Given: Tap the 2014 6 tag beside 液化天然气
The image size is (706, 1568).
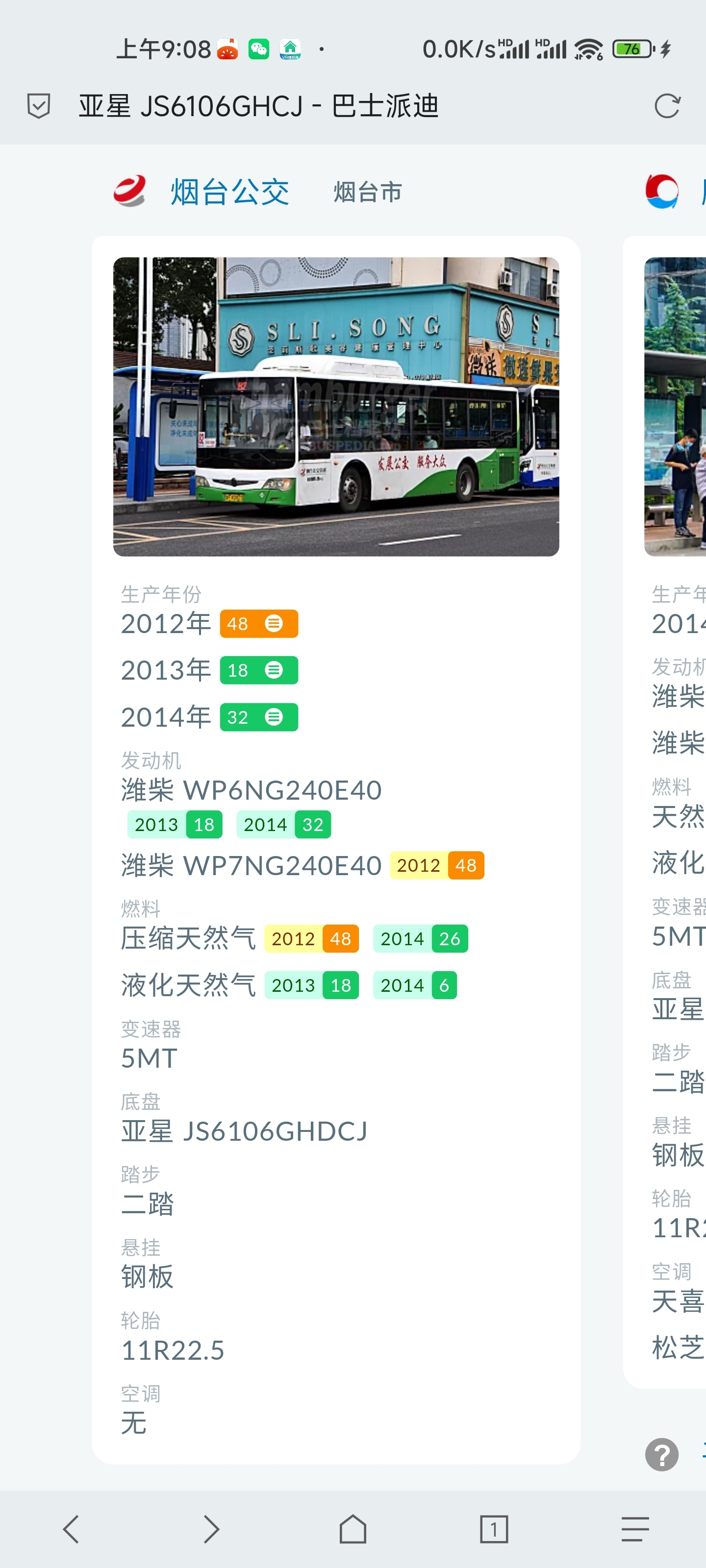Looking at the screenshot, I should pyautogui.click(x=415, y=985).
